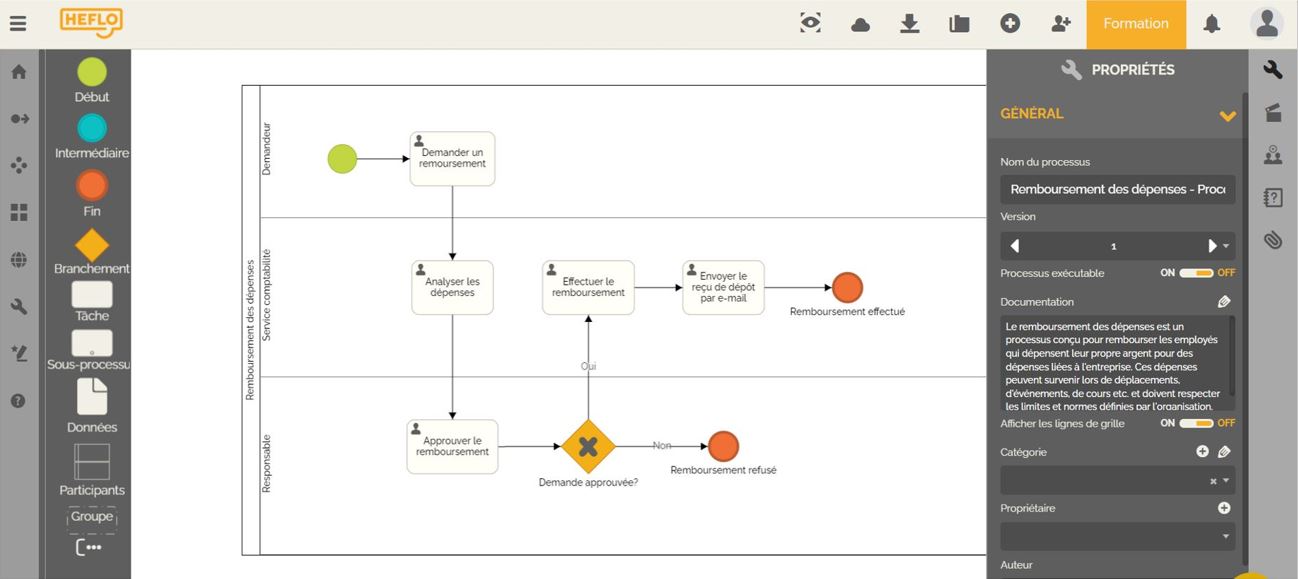
Task: Select the Fin end event shape
Action: pos(92,185)
